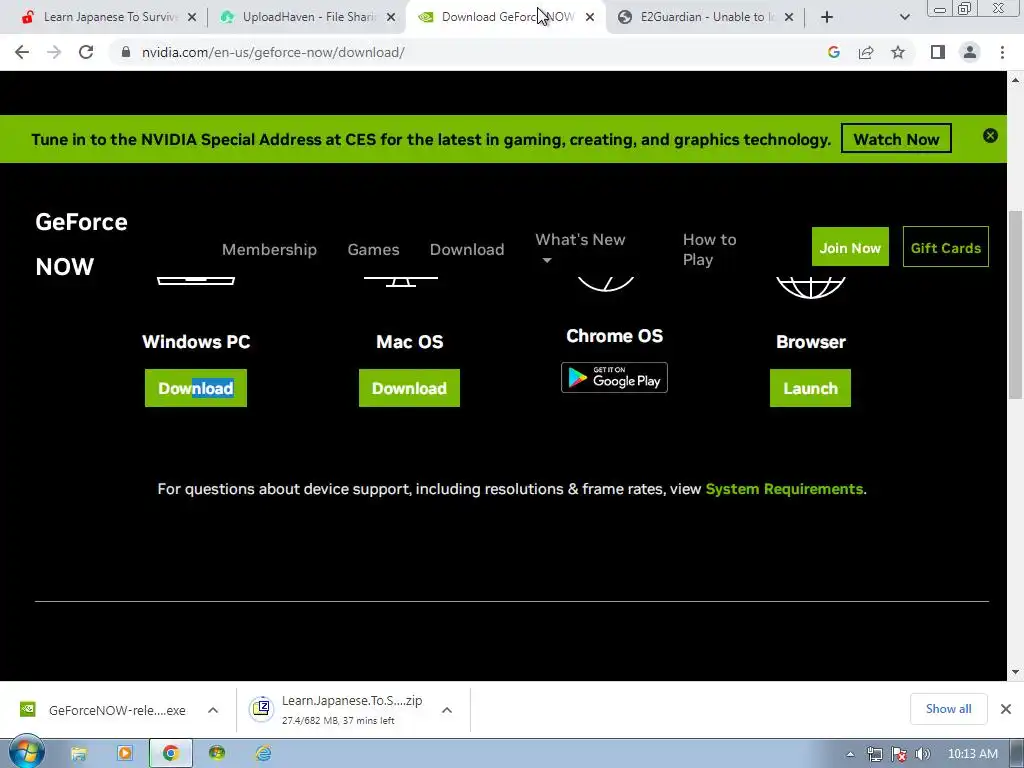Expand GeForceNOW exe download options chevron
The height and width of the screenshot is (768, 1024).
[x=213, y=710]
